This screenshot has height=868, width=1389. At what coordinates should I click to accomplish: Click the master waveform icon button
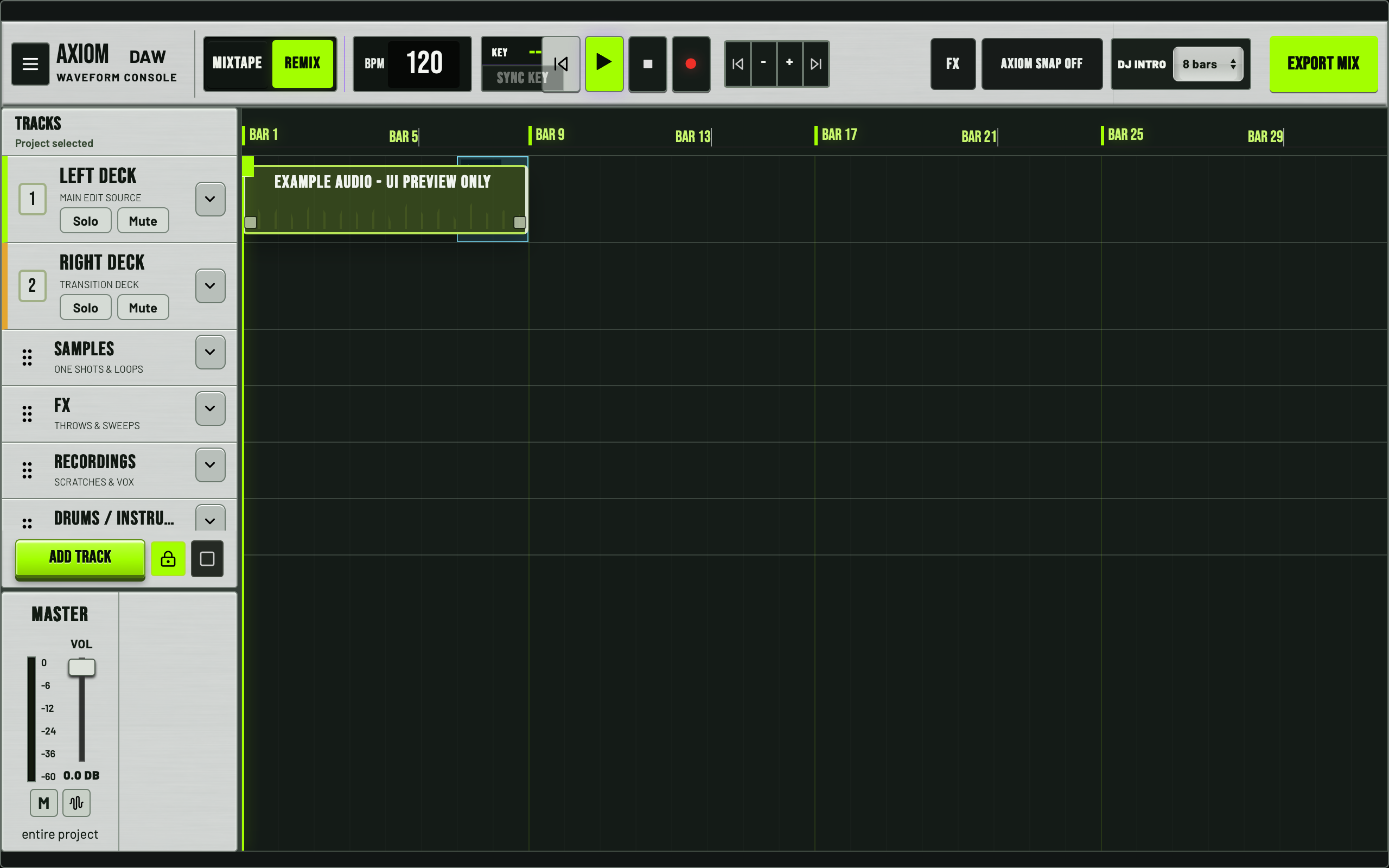77,802
